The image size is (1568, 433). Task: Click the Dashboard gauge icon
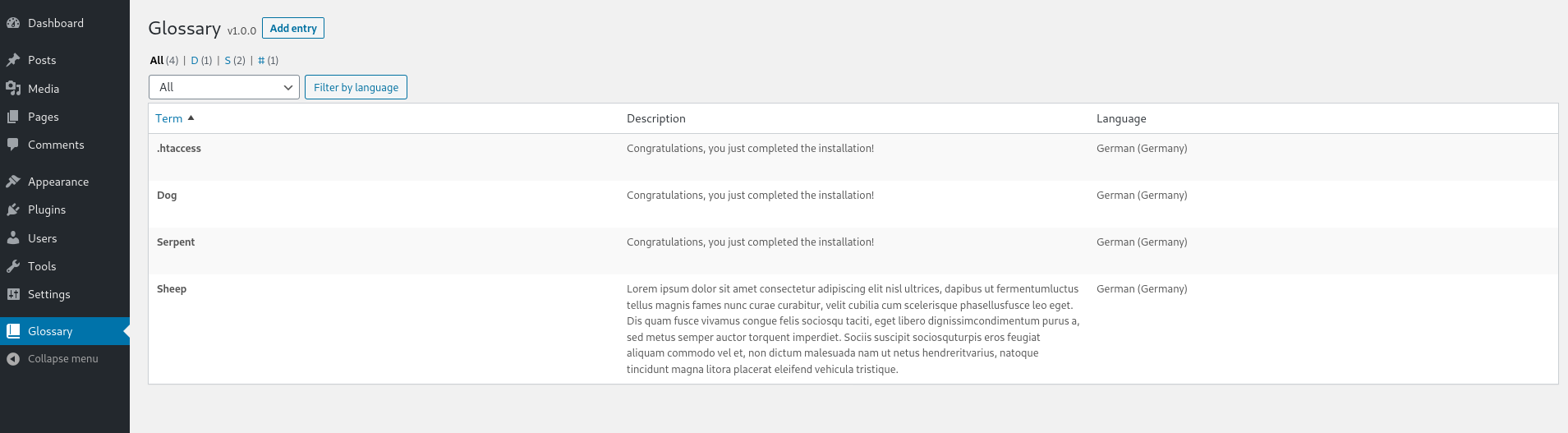click(13, 23)
